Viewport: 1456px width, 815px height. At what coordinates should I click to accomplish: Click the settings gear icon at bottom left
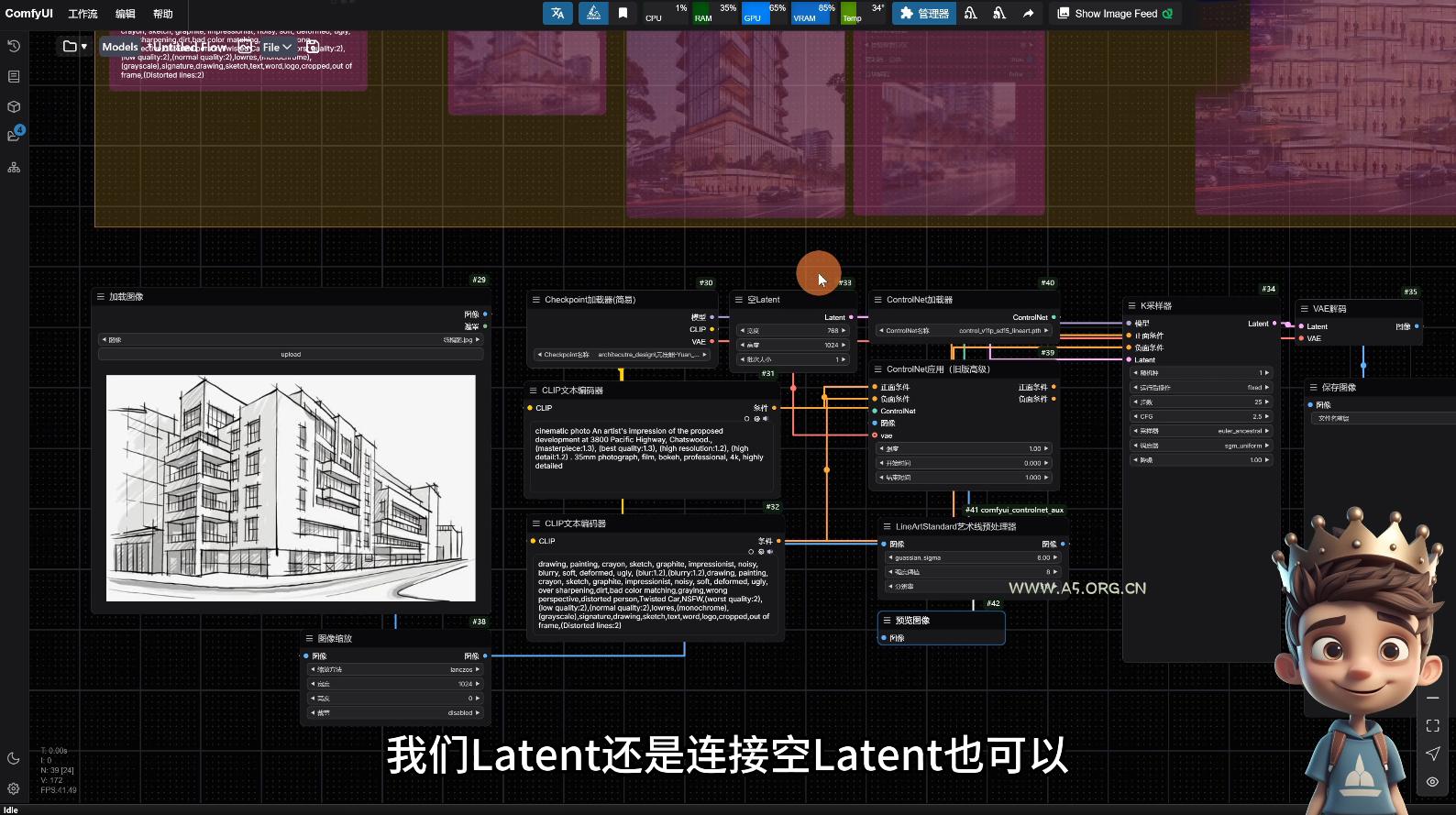click(x=14, y=788)
